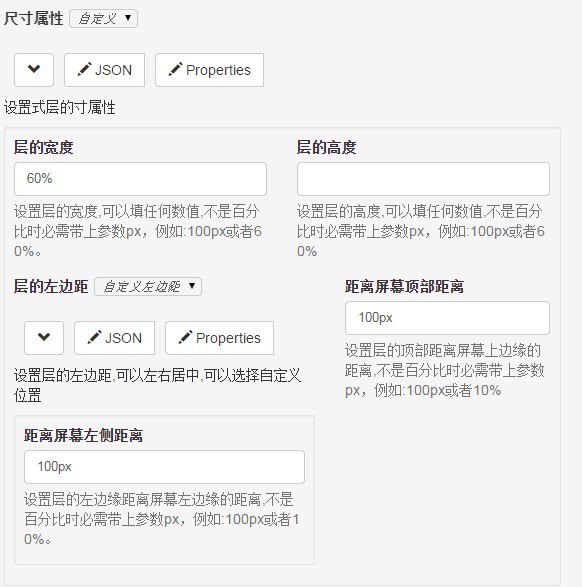Click the 尺寸属性 heading label
The image size is (582, 587).
tap(34, 18)
